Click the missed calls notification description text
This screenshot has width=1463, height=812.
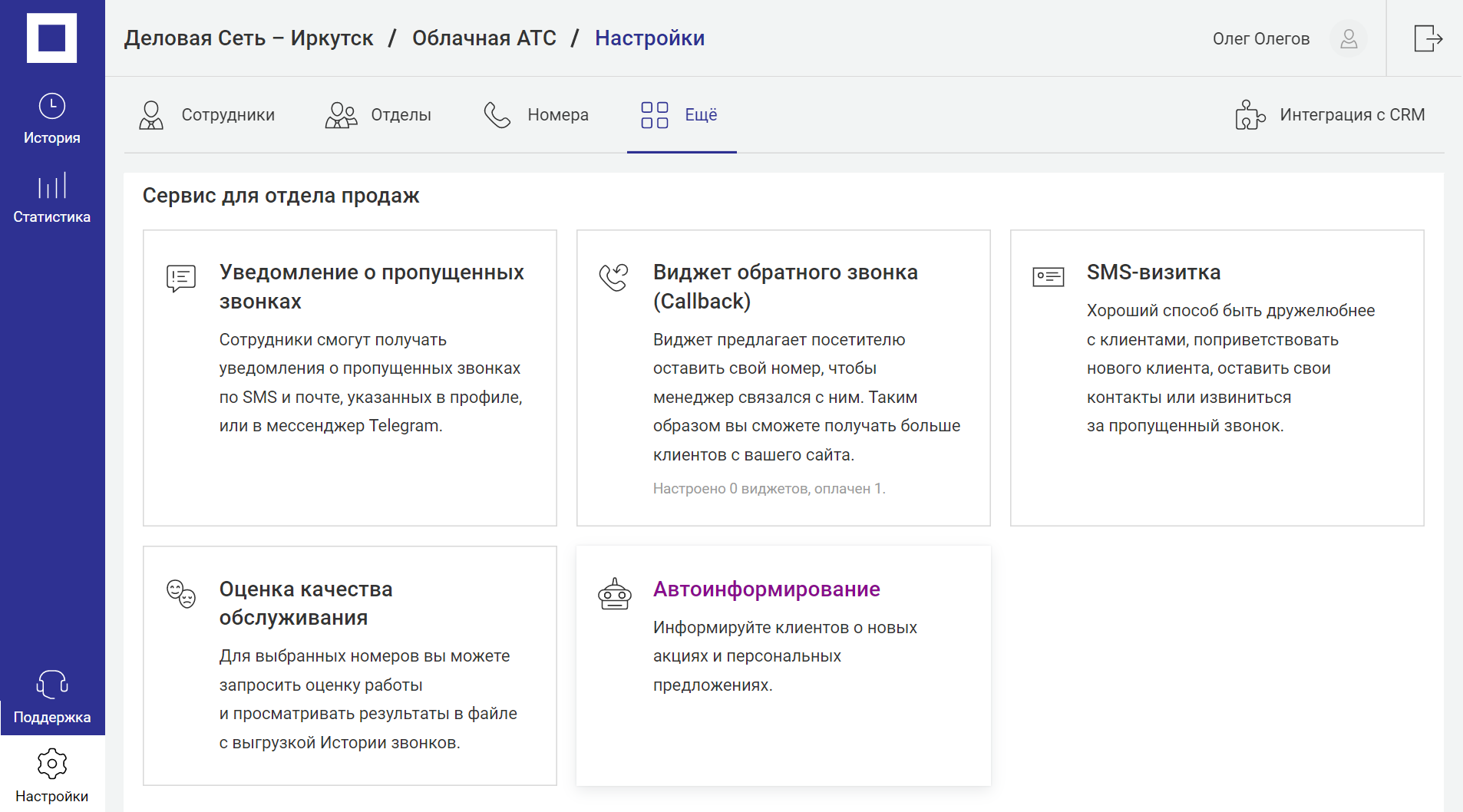point(371,383)
